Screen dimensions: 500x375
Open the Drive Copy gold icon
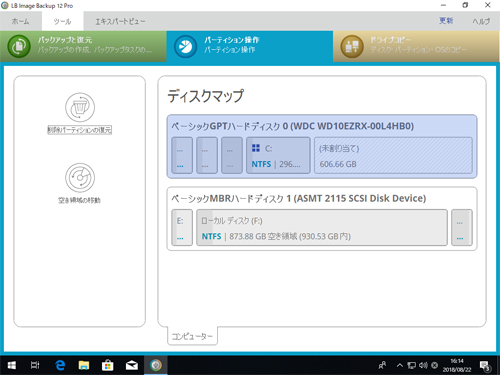[x=352, y=46]
